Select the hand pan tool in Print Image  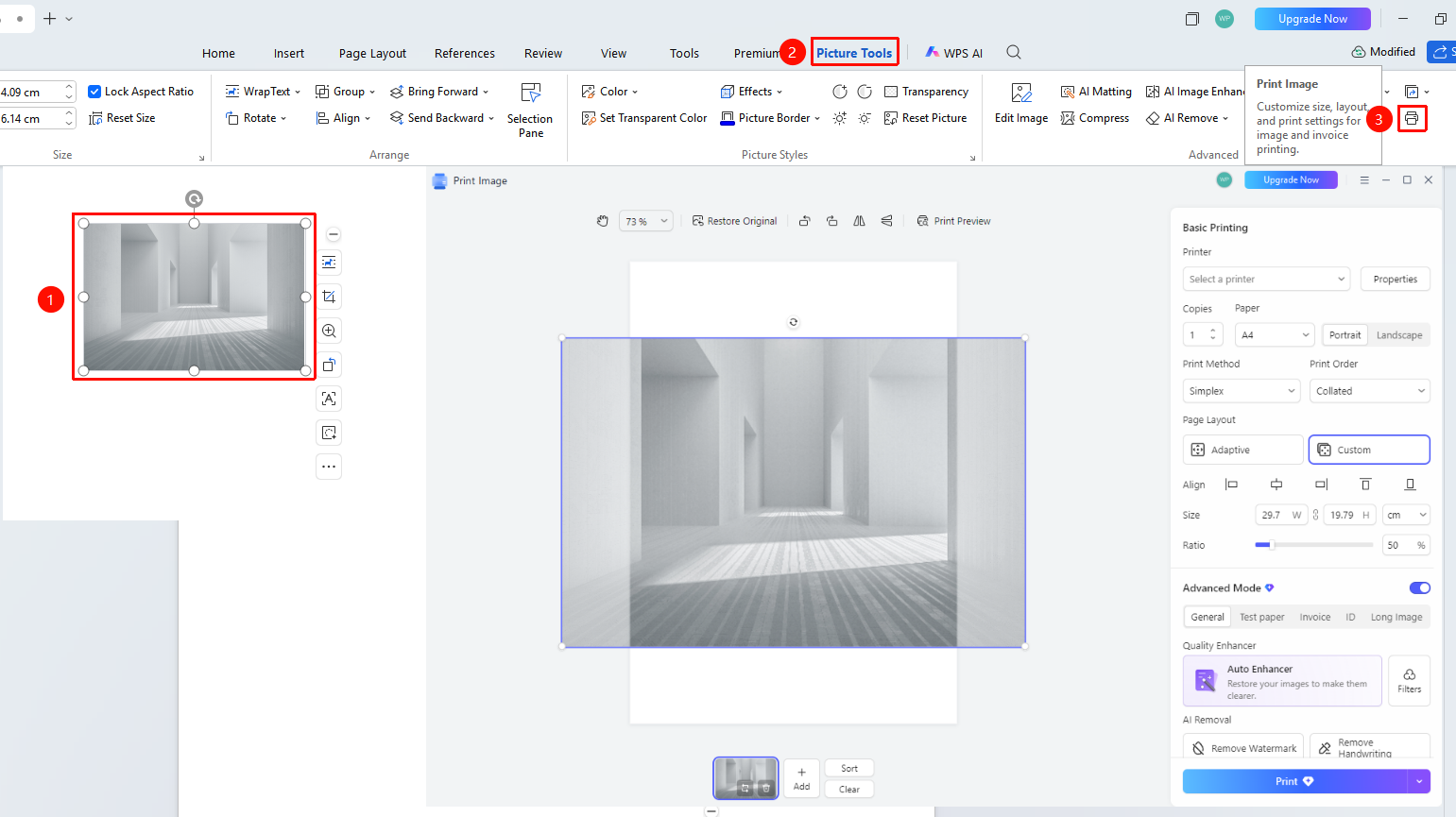pos(603,221)
